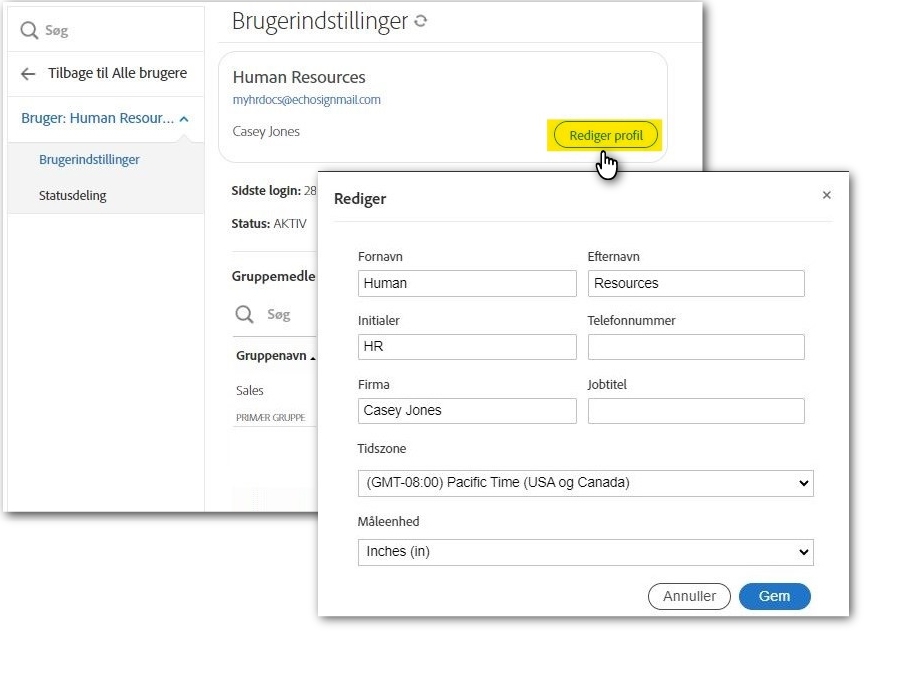The image size is (908, 694).
Task: Click the empty Jobtitel field
Action: (696, 411)
